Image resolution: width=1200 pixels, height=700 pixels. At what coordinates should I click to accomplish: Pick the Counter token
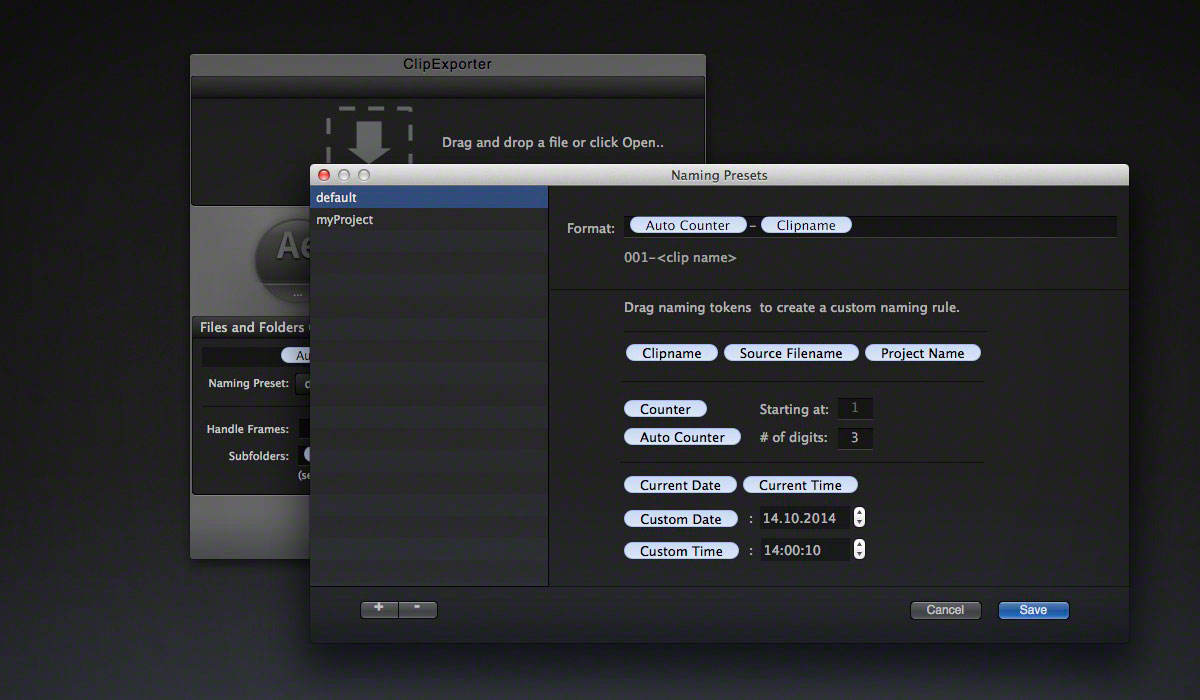[x=666, y=409]
